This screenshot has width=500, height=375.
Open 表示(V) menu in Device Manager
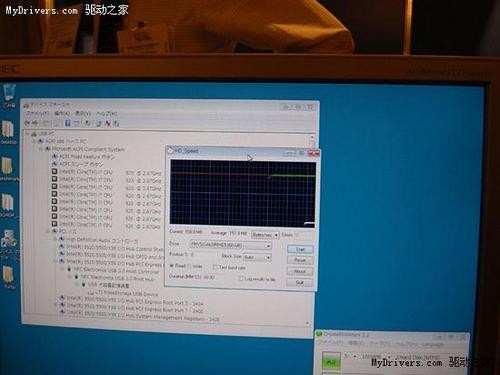click(x=82, y=113)
